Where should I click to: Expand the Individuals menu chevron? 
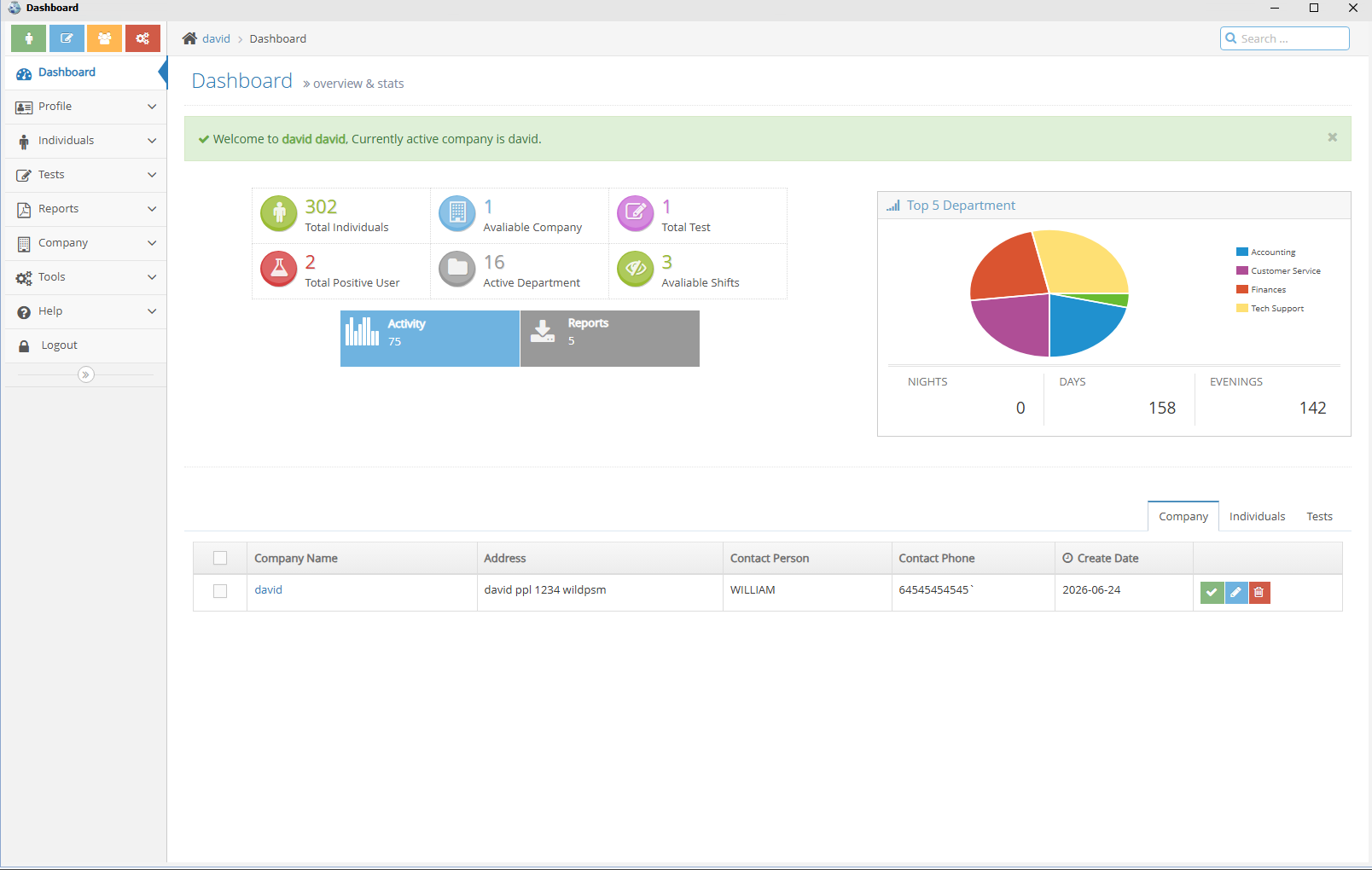pos(152,141)
